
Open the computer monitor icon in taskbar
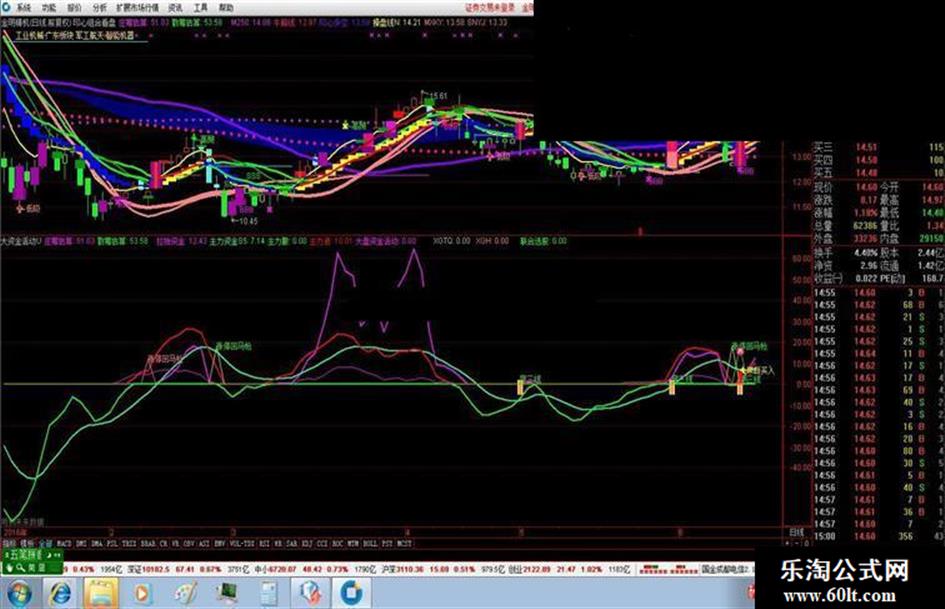(227, 593)
